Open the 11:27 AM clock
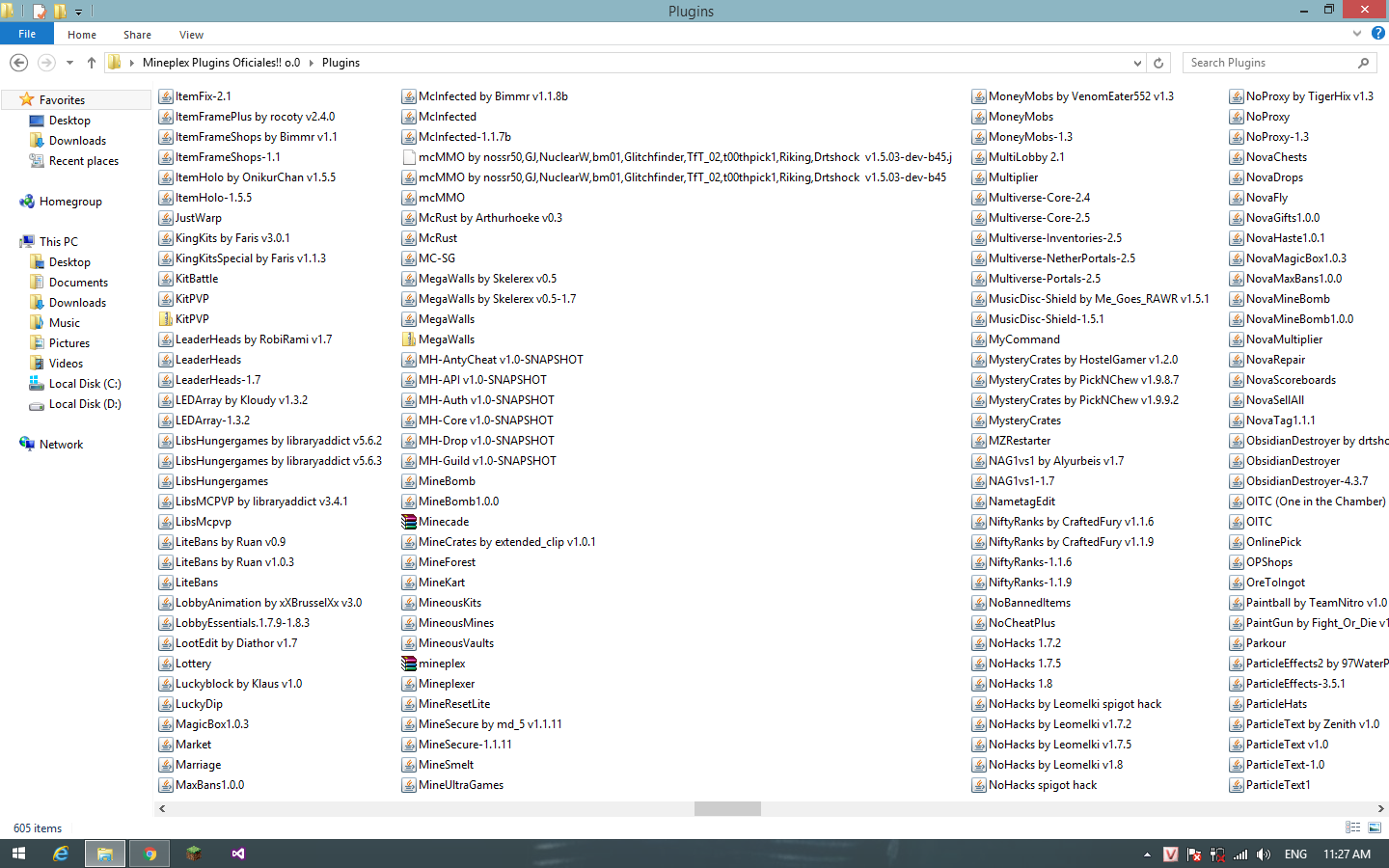Viewport: 1389px width, 868px height. click(x=1347, y=854)
